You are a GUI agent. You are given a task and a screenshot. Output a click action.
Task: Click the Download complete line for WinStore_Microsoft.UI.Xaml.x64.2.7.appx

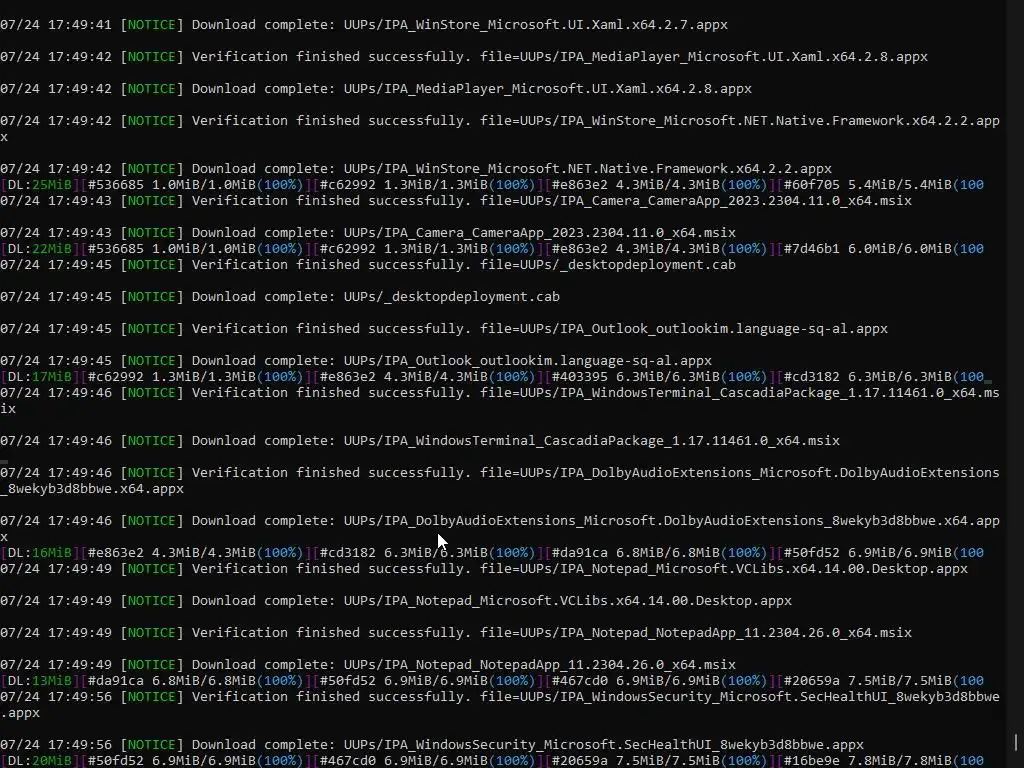coord(364,25)
